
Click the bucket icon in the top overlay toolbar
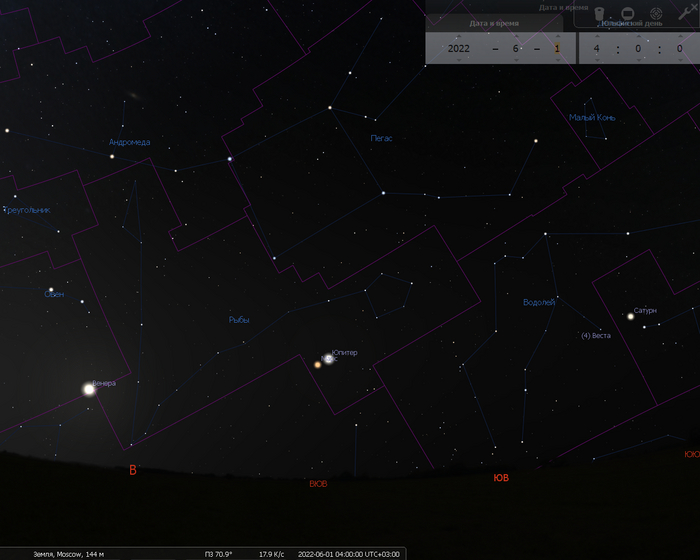point(599,14)
